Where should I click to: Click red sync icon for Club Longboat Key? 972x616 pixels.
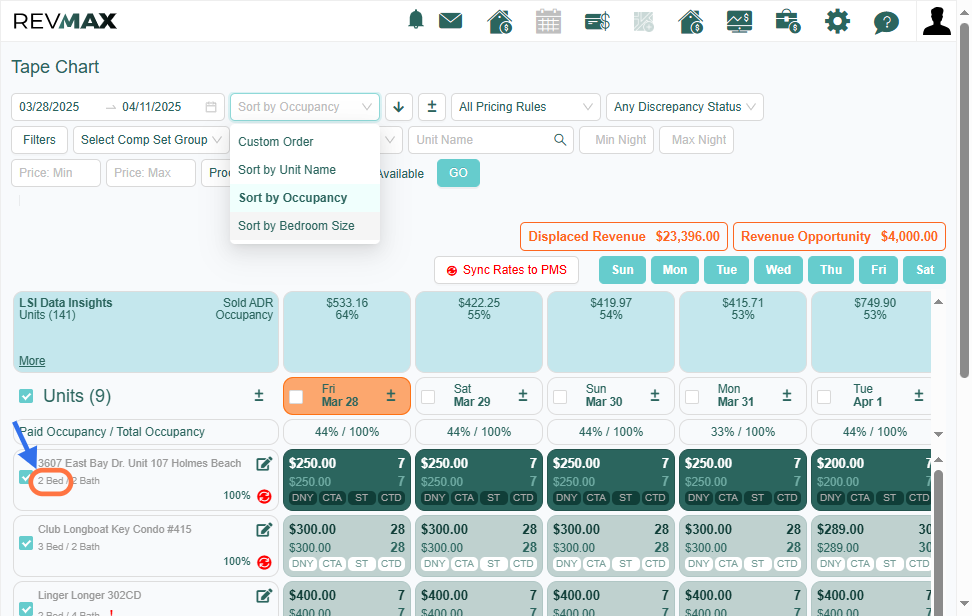[x=264, y=562]
